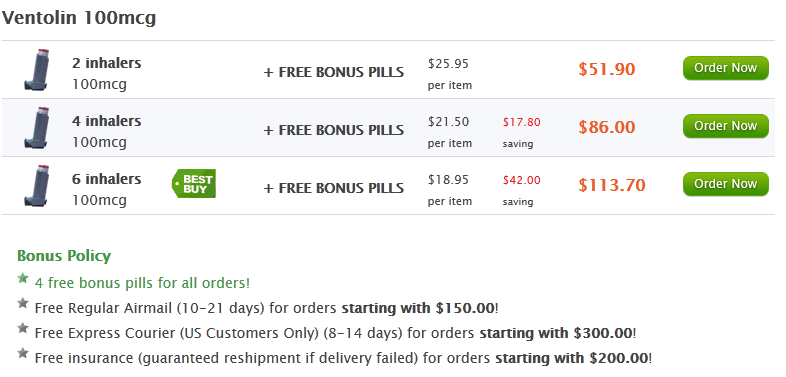This screenshot has height=377, width=786.
Task: Click the Bonus Policy heading
Action: (64, 256)
